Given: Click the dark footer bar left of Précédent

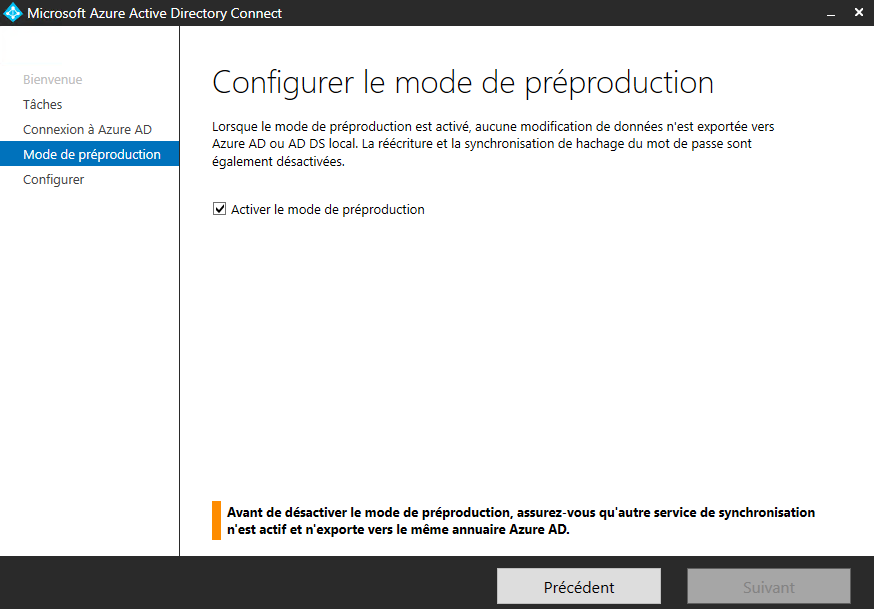Looking at the screenshot, I should 250,585.
